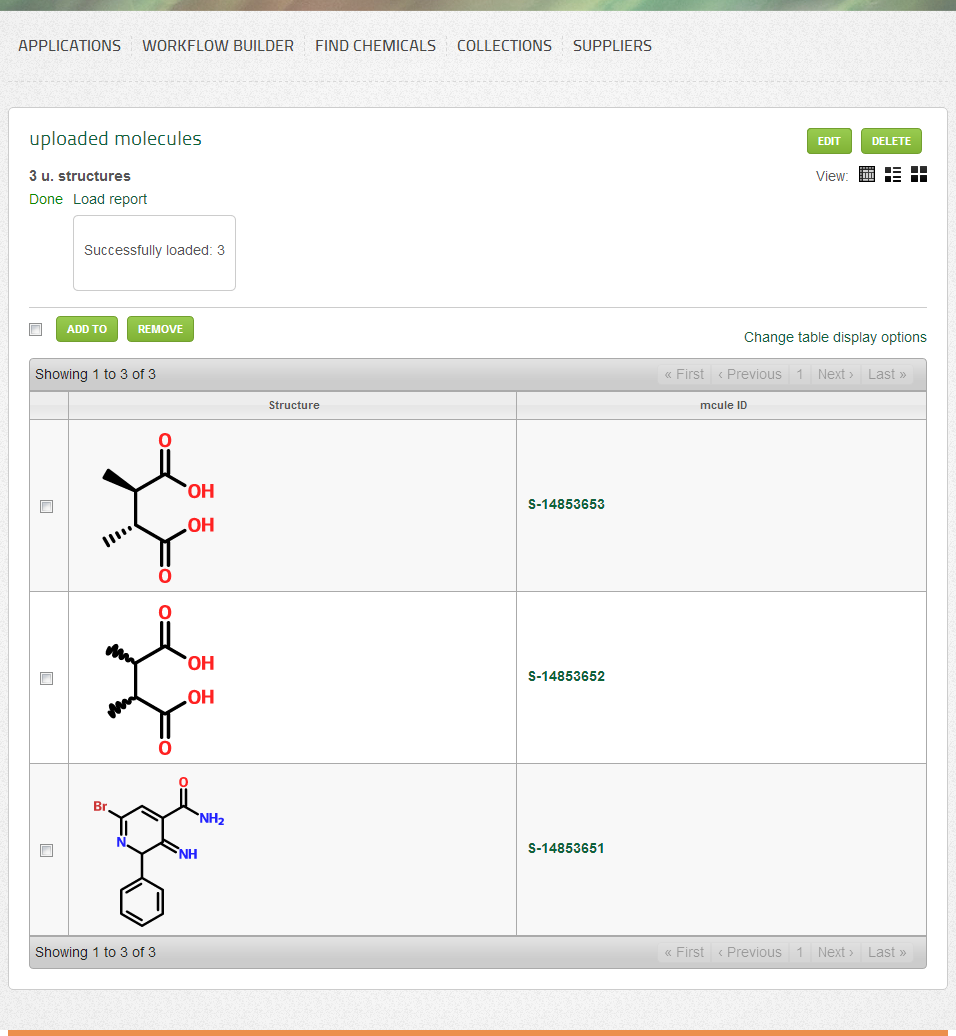
Task: Switch to grid view icon
Action: pos(919,175)
